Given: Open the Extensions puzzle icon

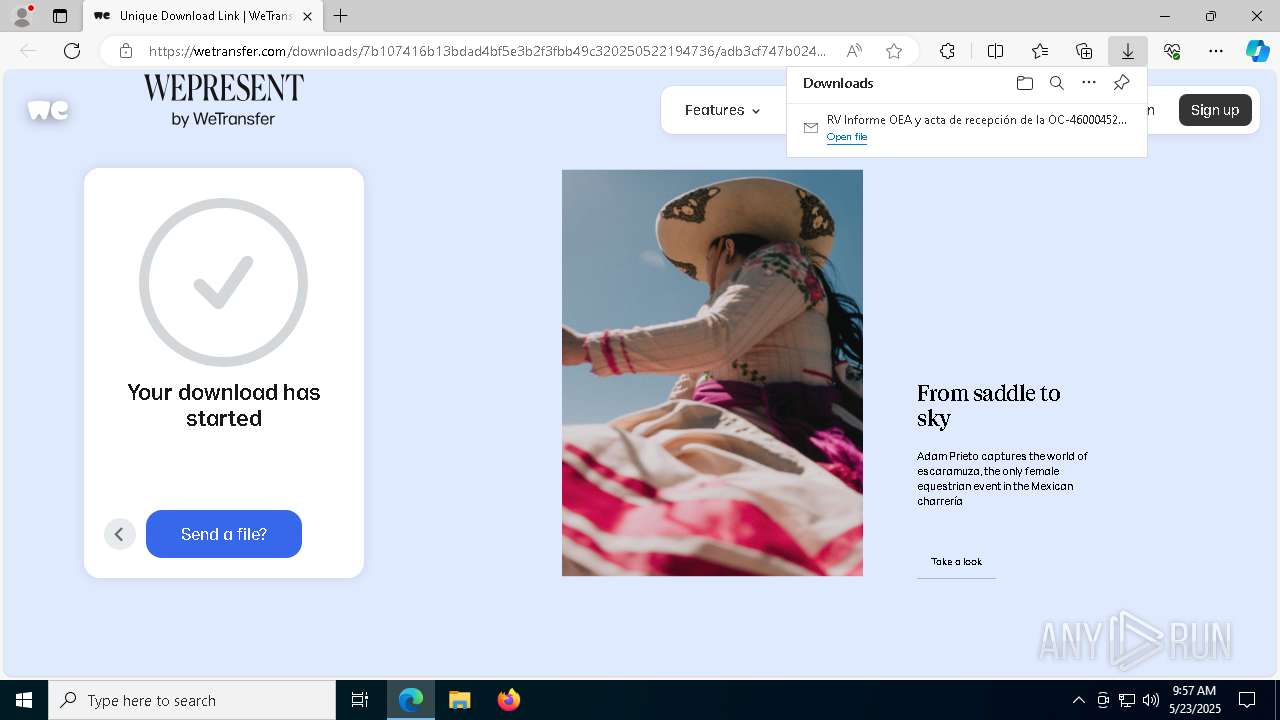Looking at the screenshot, I should point(947,51).
